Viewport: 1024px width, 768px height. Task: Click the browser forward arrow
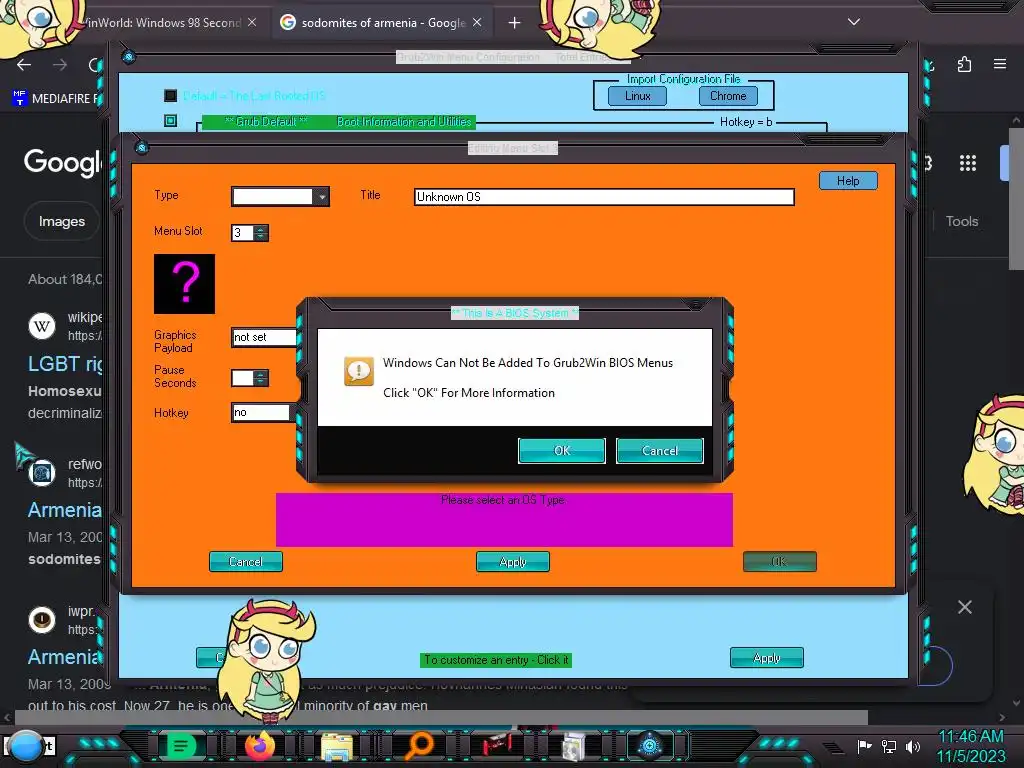tap(60, 65)
